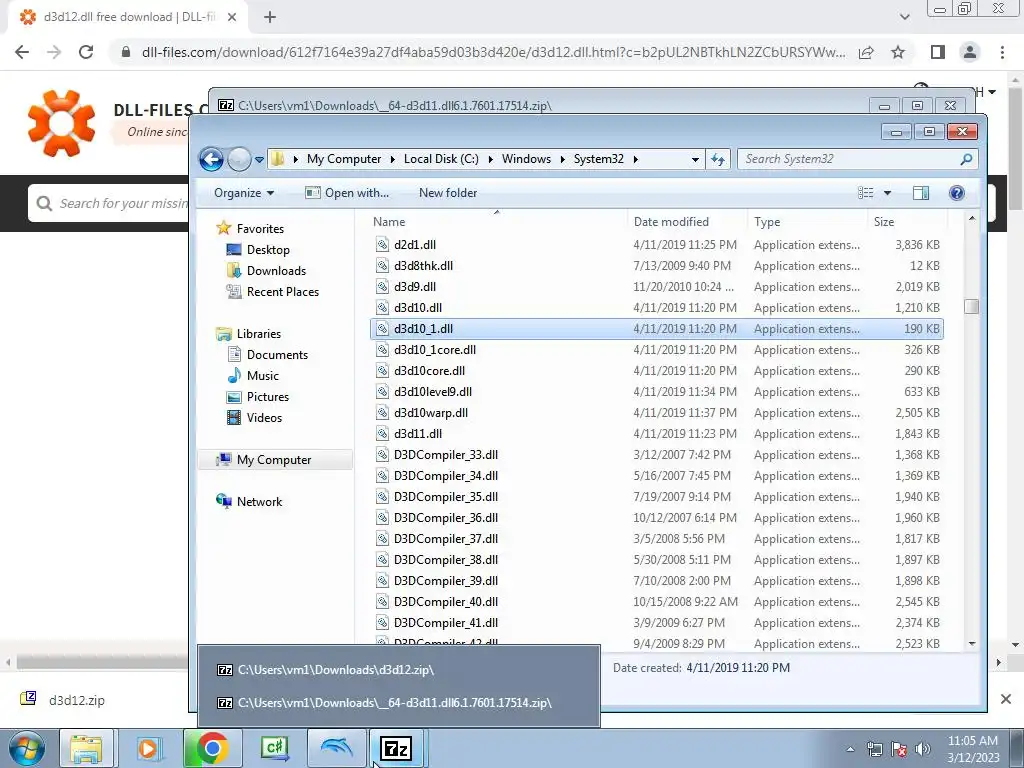This screenshot has width=1024, height=768.
Task: Select My Computer breadcrumb in address bar
Action: pyautogui.click(x=344, y=159)
